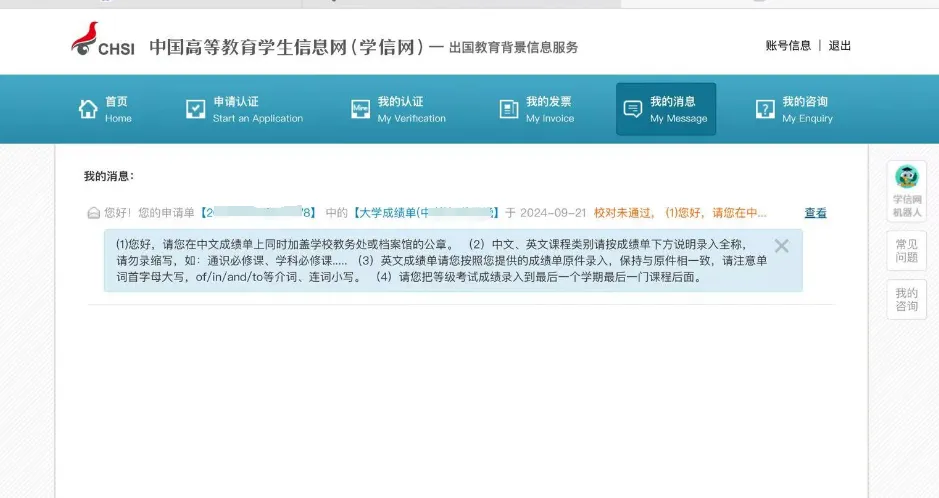Viewport: 939px width, 498px height.
Task: Click the checkmark icon beside 申请认证
Action: [196, 109]
